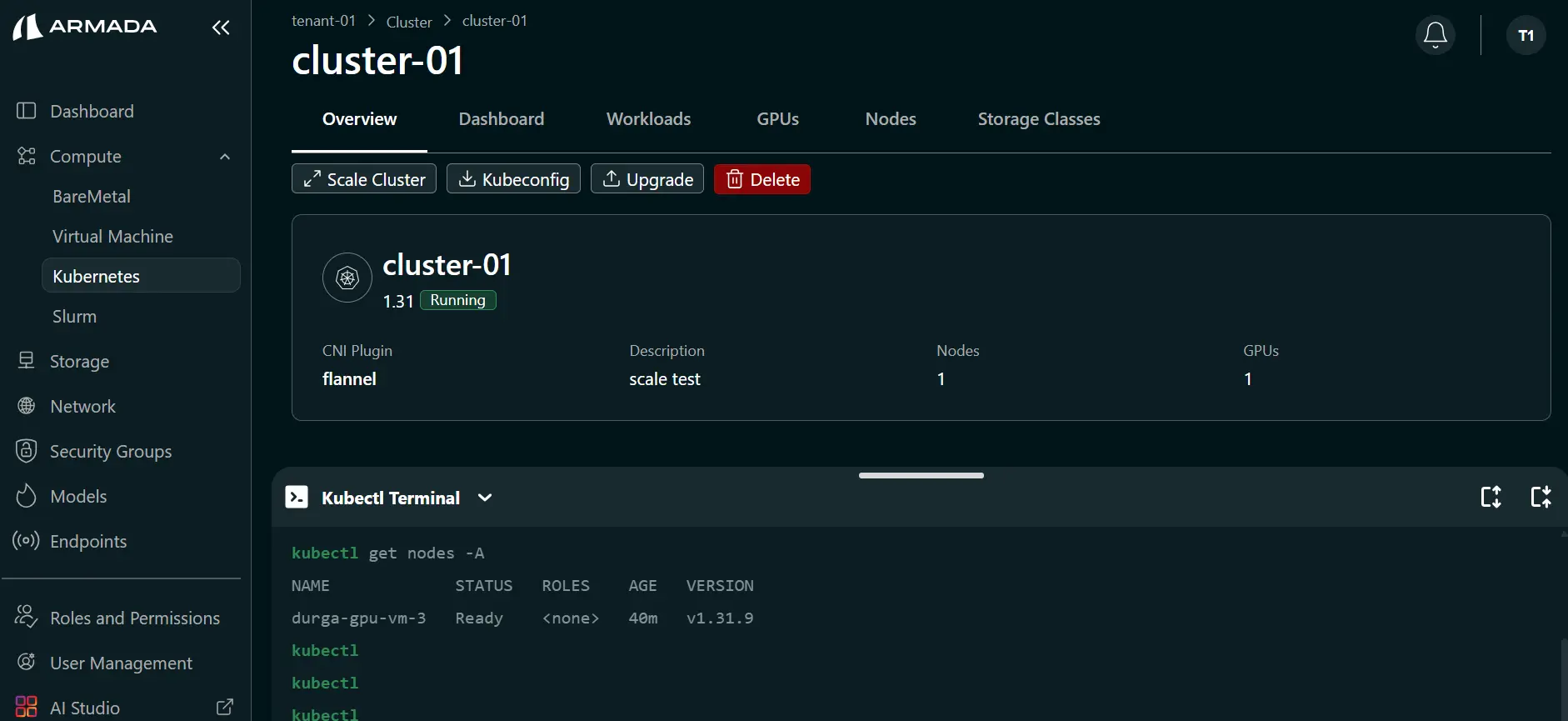The height and width of the screenshot is (721, 1568).
Task: Open Virtual Machine under Compute
Action: pos(112,237)
